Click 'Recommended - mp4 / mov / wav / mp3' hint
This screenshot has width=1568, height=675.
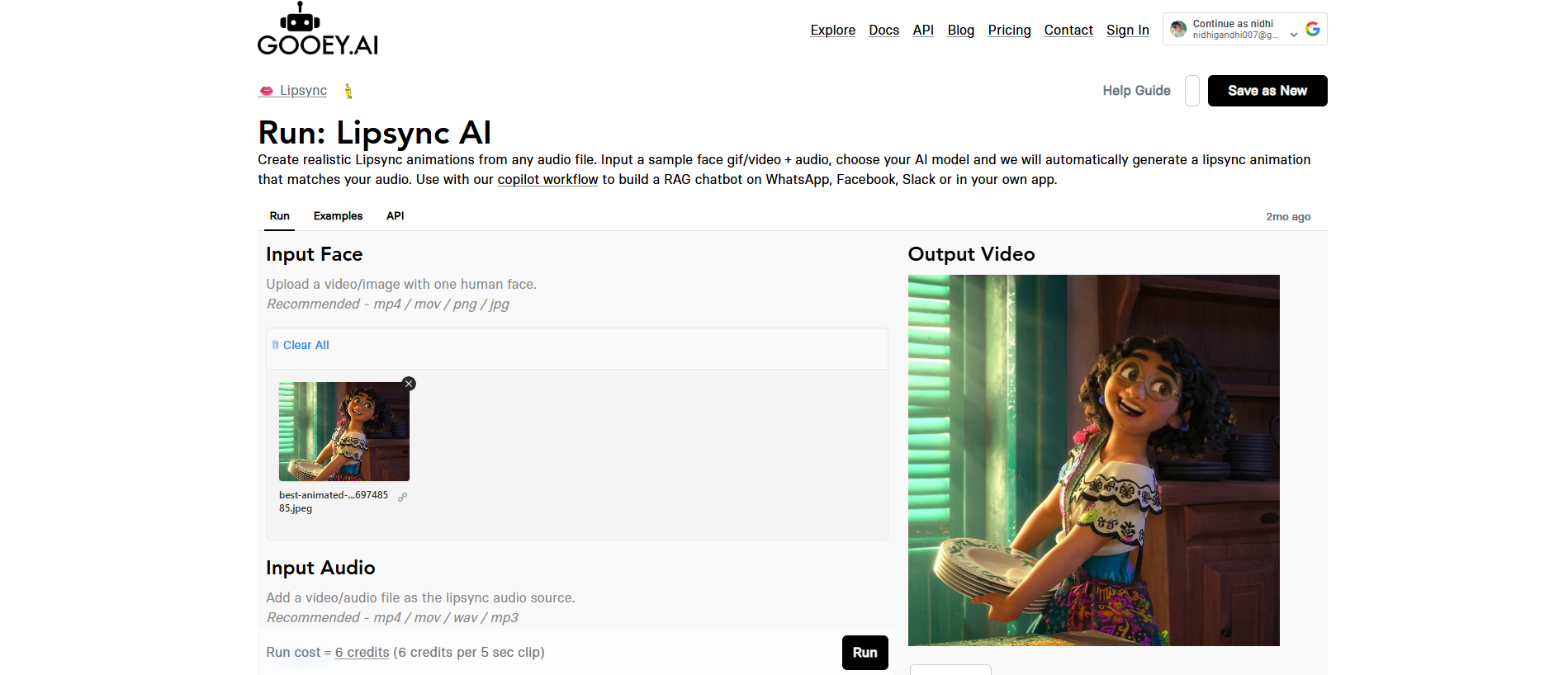pyautogui.click(x=392, y=617)
